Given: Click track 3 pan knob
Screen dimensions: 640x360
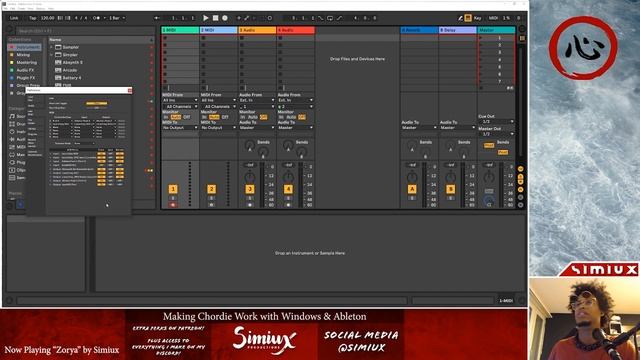Looking at the screenshot, I should 249,178.
